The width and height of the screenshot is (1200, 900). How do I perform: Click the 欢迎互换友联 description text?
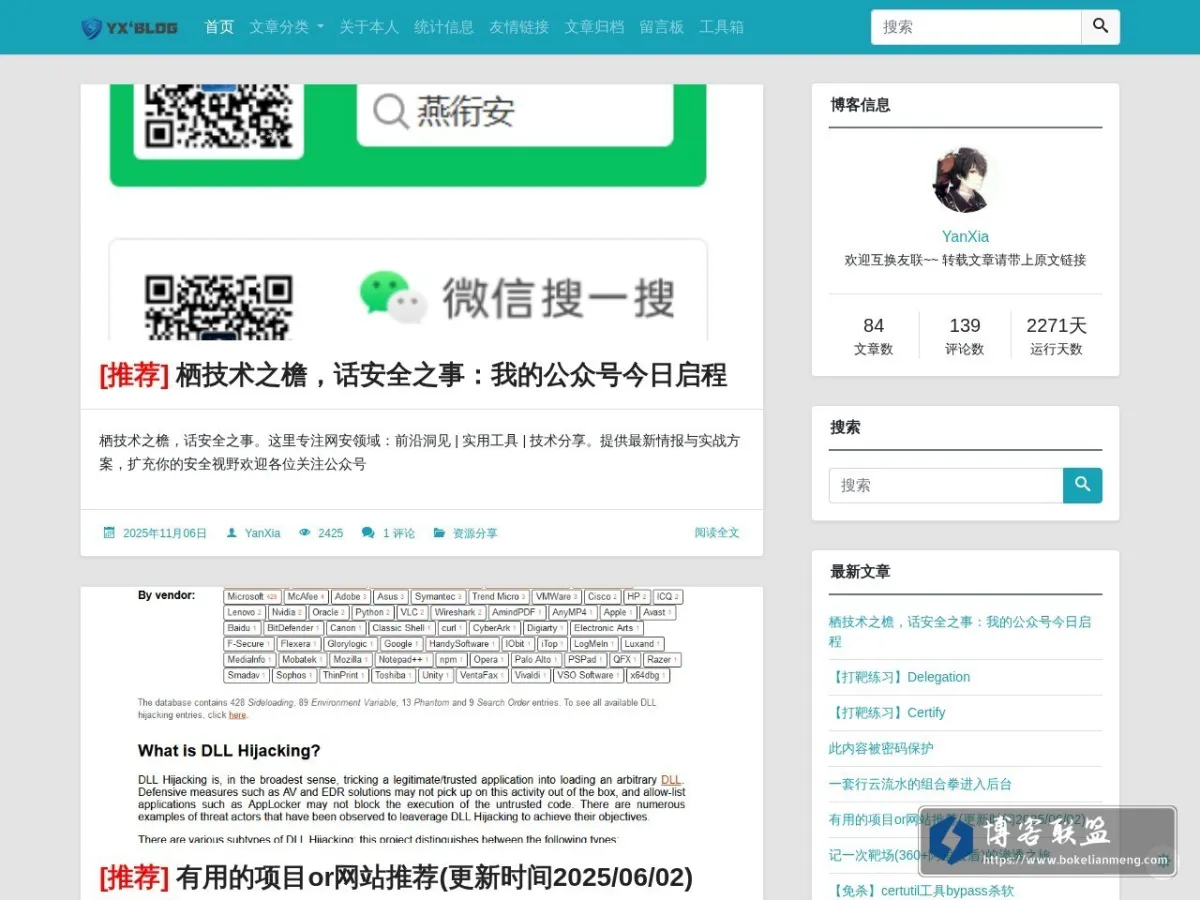pos(965,260)
